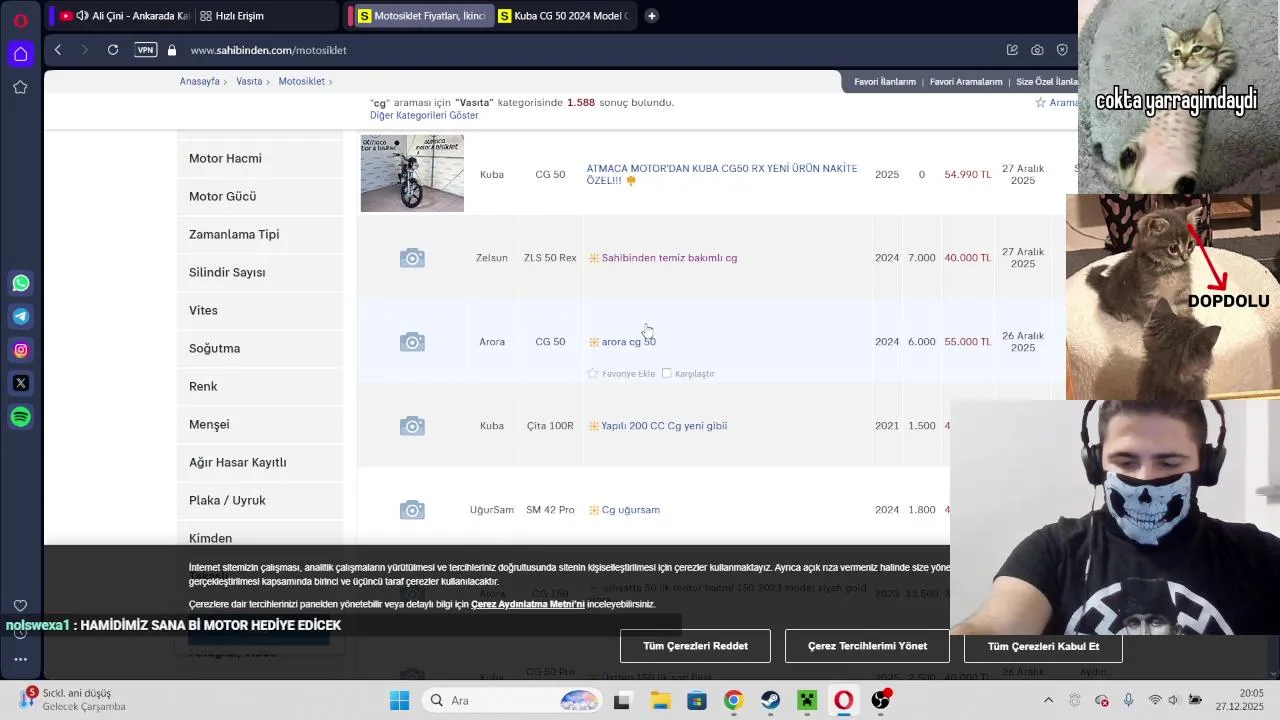Screen dimensions: 1280x720
Task: Go to Anasayfa breadcrumb
Action: coord(199,81)
